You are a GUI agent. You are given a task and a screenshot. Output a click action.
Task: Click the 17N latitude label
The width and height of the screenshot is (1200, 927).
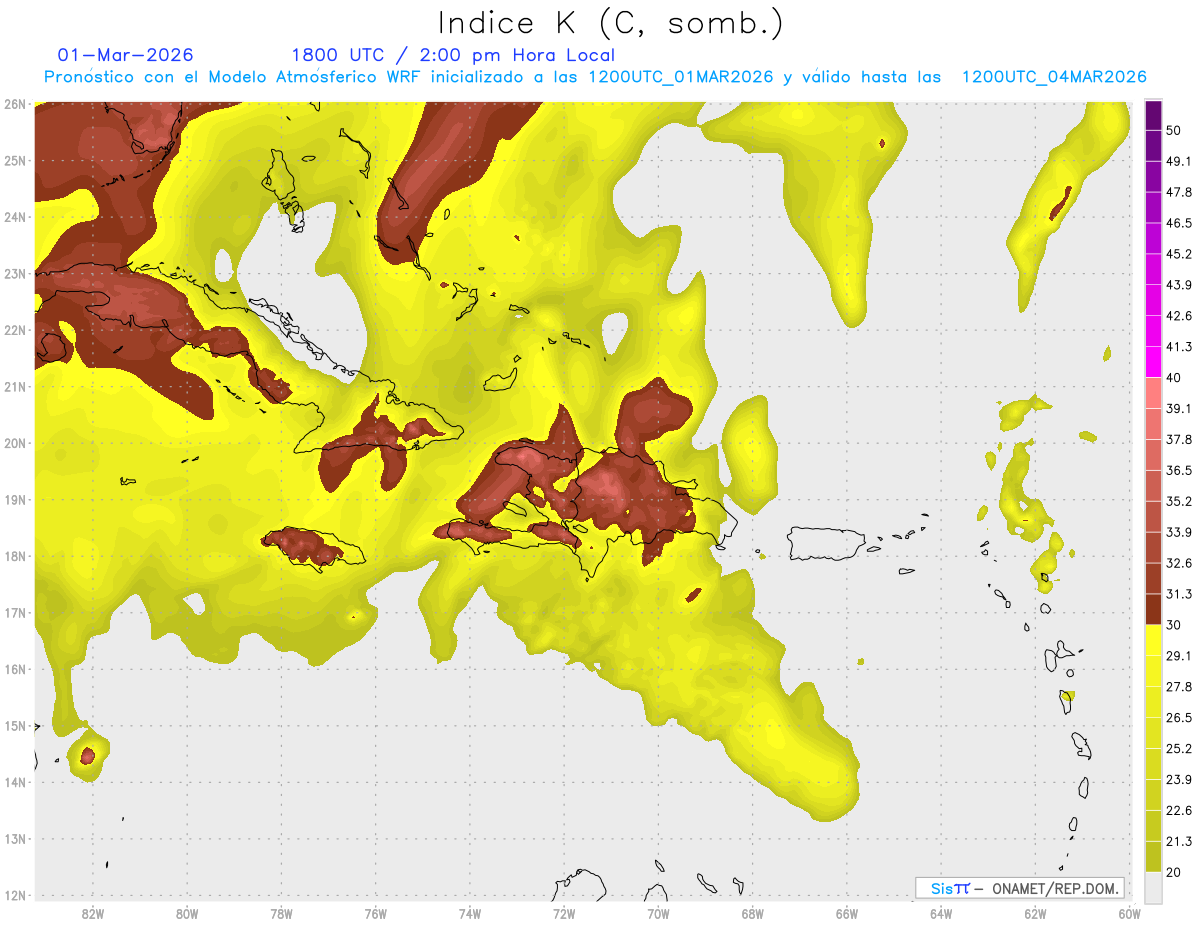pyautogui.click(x=14, y=612)
